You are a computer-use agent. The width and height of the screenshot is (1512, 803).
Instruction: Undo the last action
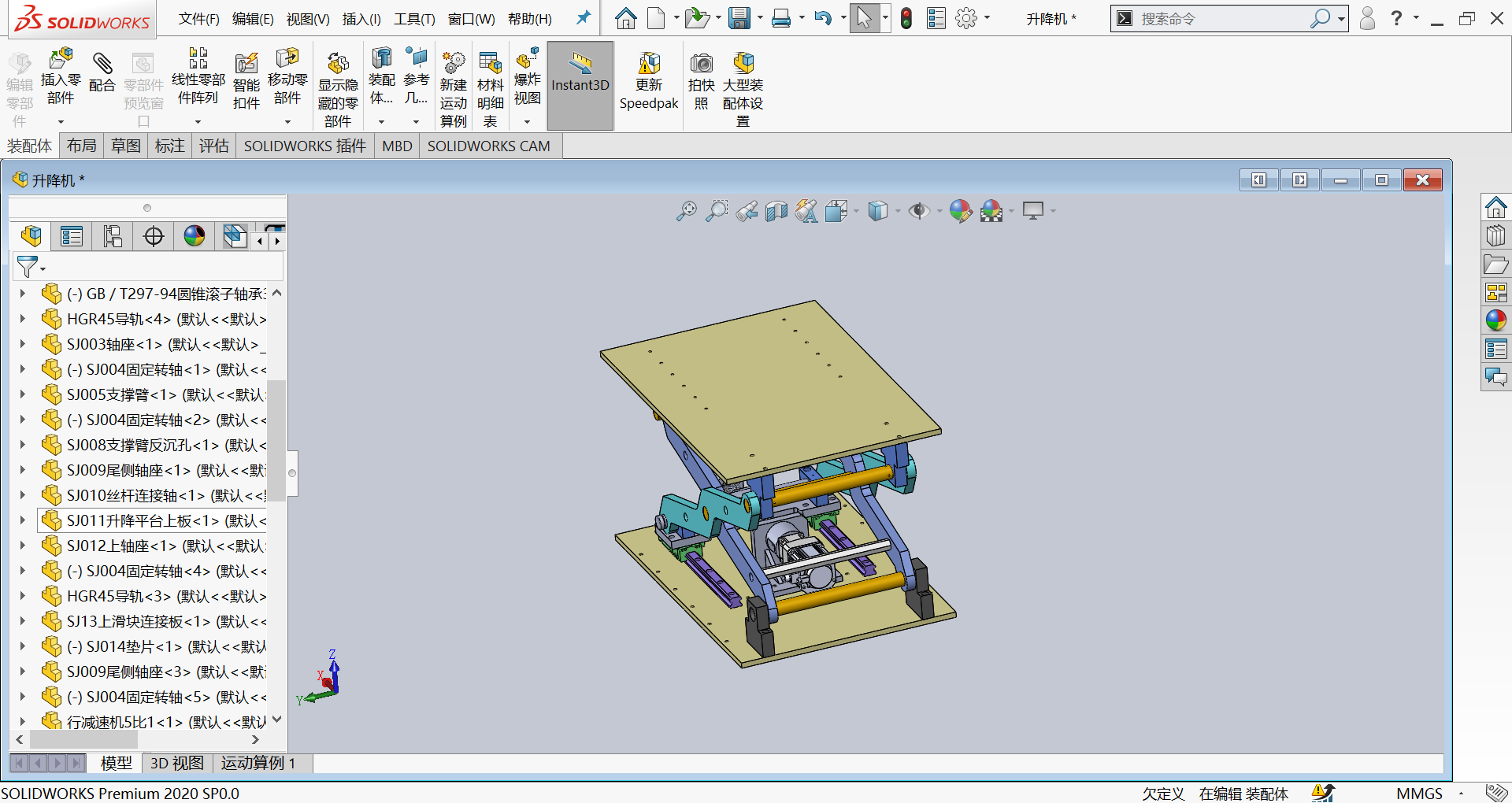823,18
